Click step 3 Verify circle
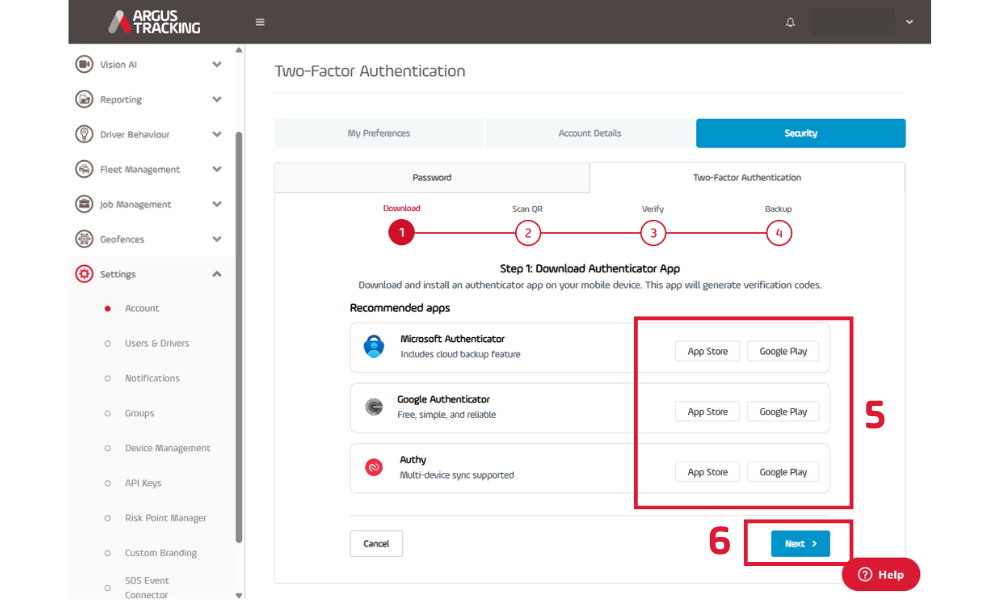 (653, 233)
